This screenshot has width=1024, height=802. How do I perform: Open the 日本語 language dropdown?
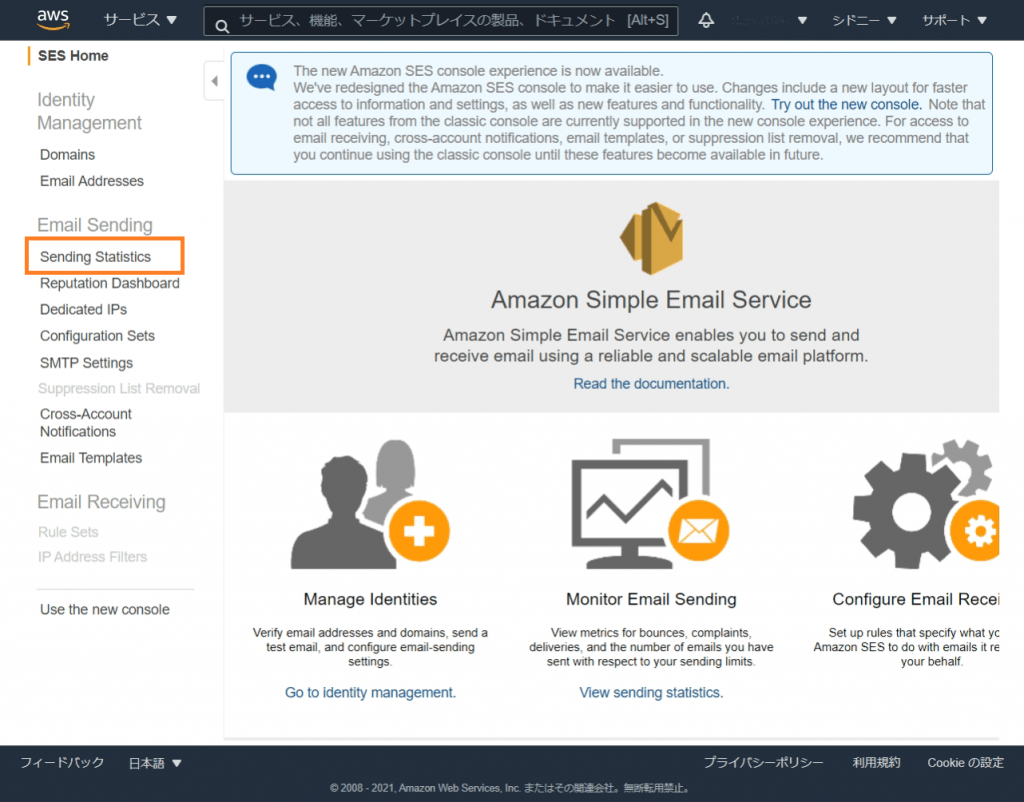(155, 763)
